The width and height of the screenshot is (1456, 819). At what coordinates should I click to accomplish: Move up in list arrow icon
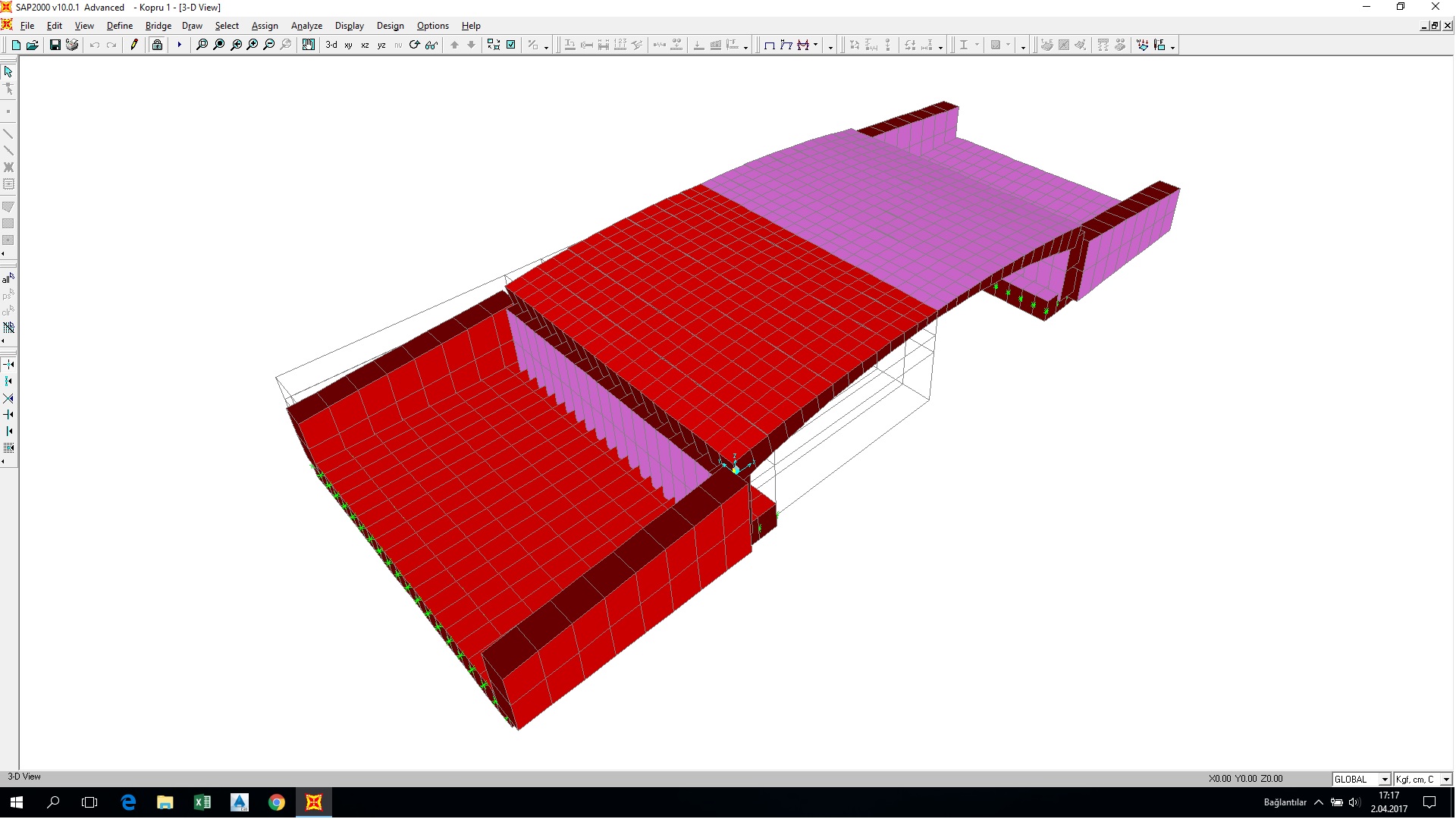[x=454, y=45]
